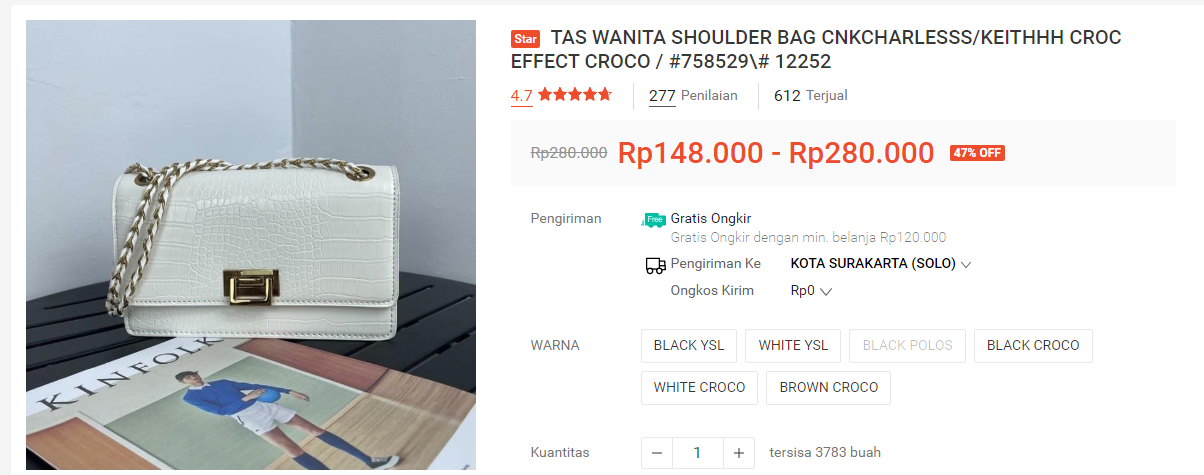The height and width of the screenshot is (475, 1204).
Task: Choose the WHITE CROCO variant
Action: (700, 387)
